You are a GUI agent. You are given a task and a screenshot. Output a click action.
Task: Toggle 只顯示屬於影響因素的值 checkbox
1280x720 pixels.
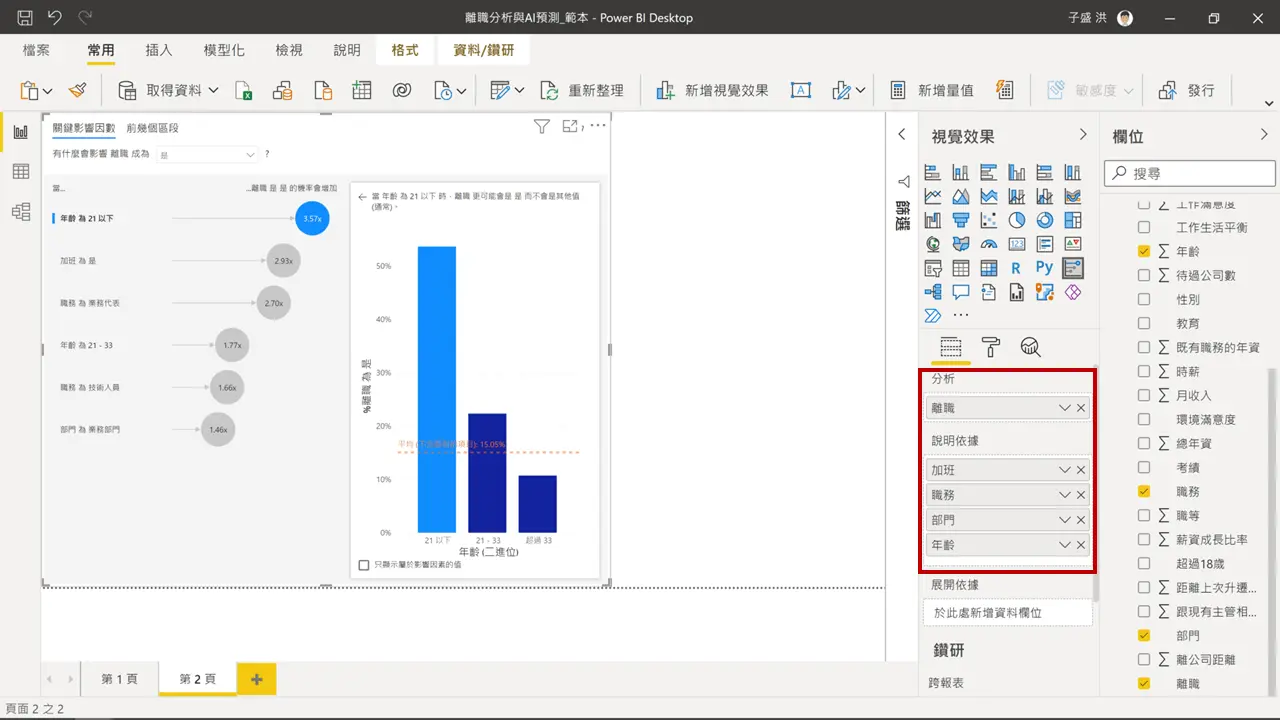point(364,565)
